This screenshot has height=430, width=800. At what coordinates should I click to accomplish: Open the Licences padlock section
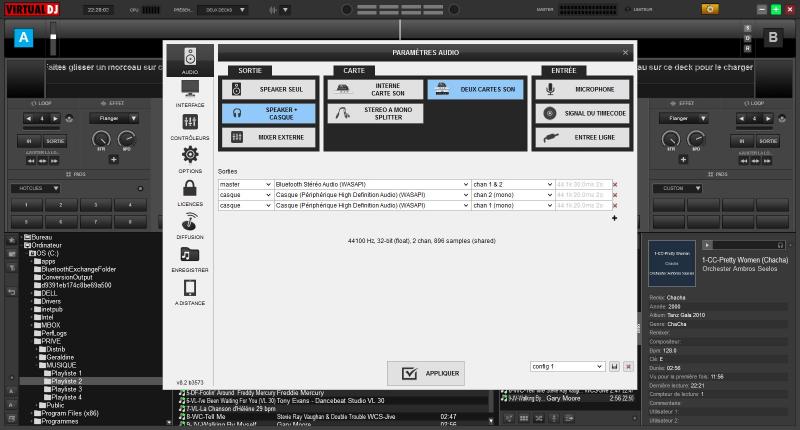190,192
